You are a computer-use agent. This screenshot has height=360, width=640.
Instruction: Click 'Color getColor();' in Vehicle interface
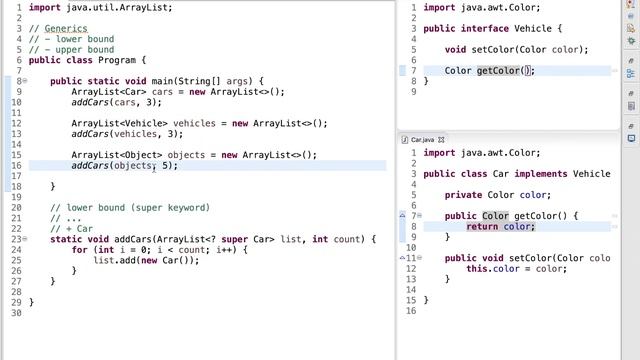(x=489, y=71)
